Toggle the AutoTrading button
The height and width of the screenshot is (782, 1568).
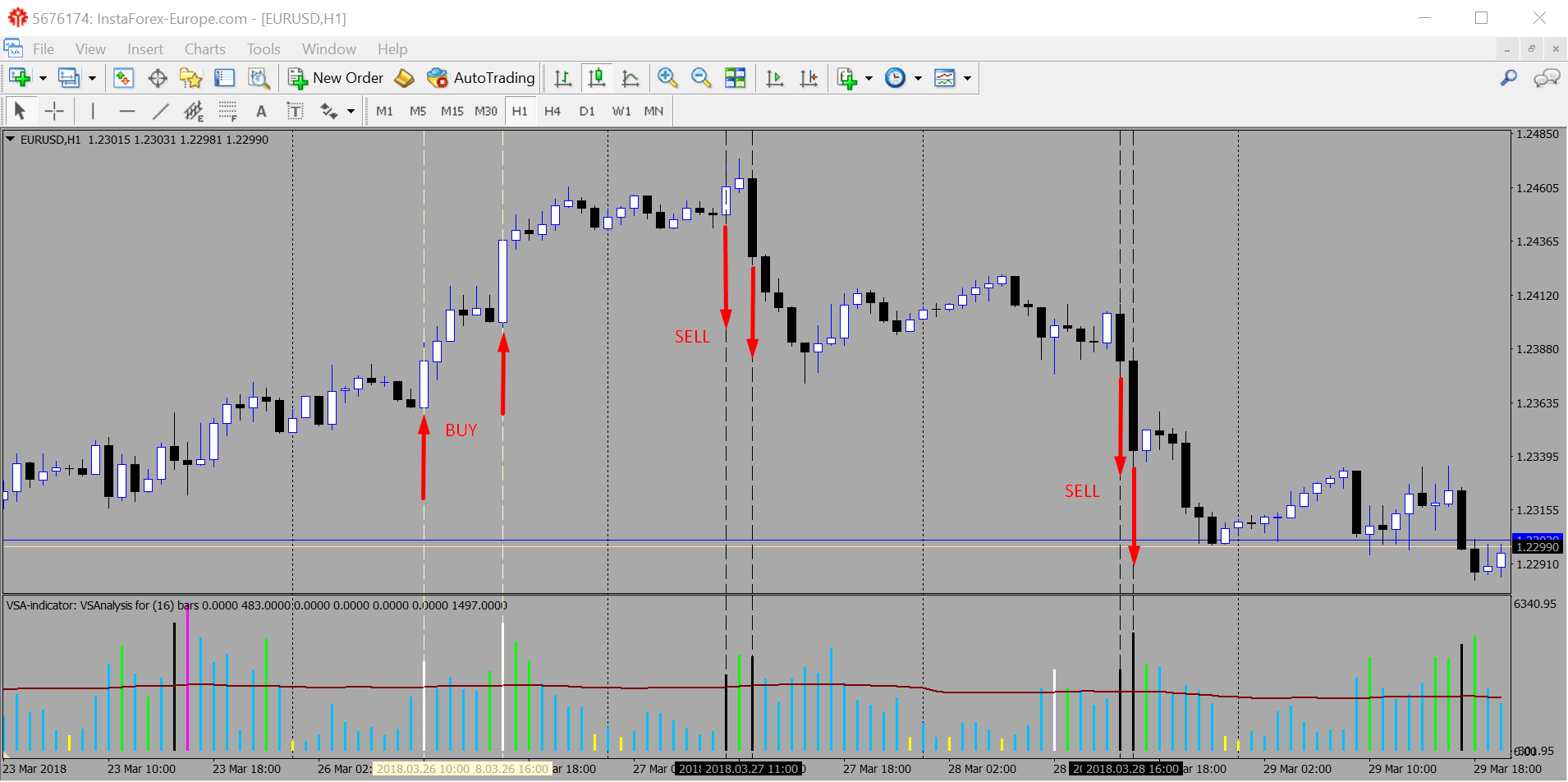[x=482, y=78]
